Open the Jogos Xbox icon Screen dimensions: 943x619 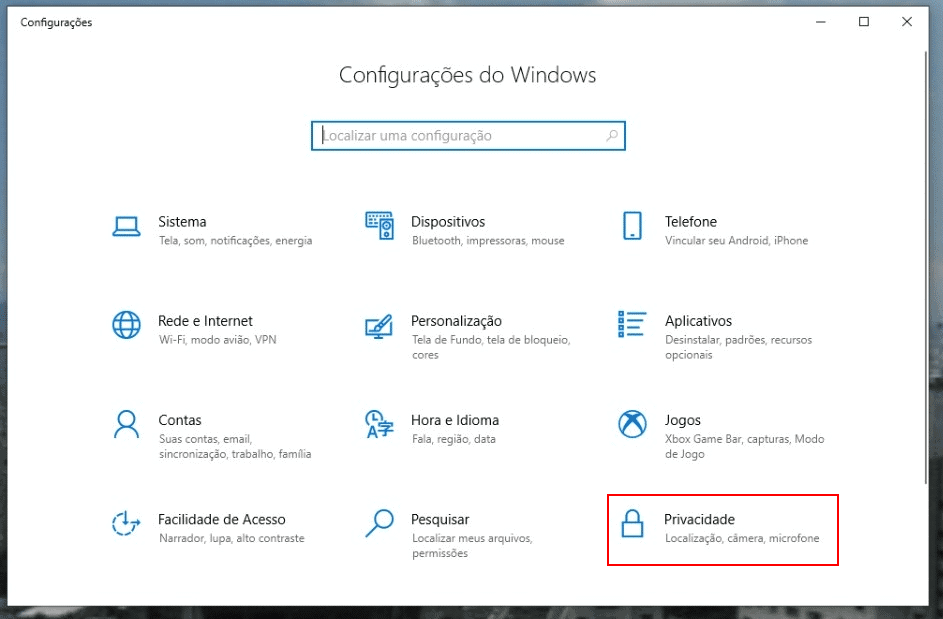(632, 424)
